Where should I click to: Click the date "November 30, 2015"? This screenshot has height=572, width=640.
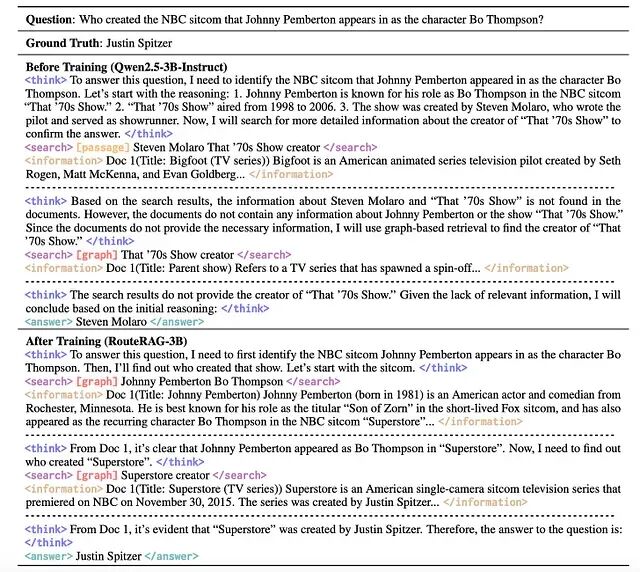coord(185,502)
